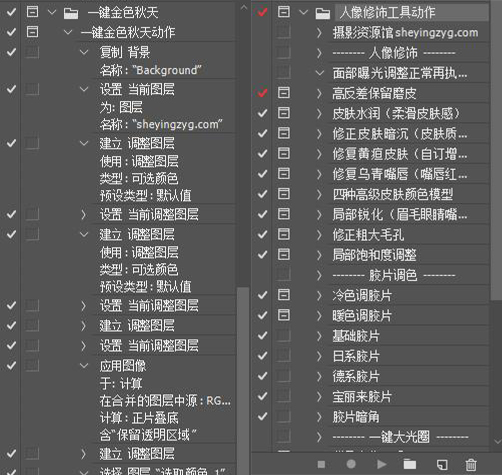
Task: Select the 德系胶片 action
Action: pos(356,377)
